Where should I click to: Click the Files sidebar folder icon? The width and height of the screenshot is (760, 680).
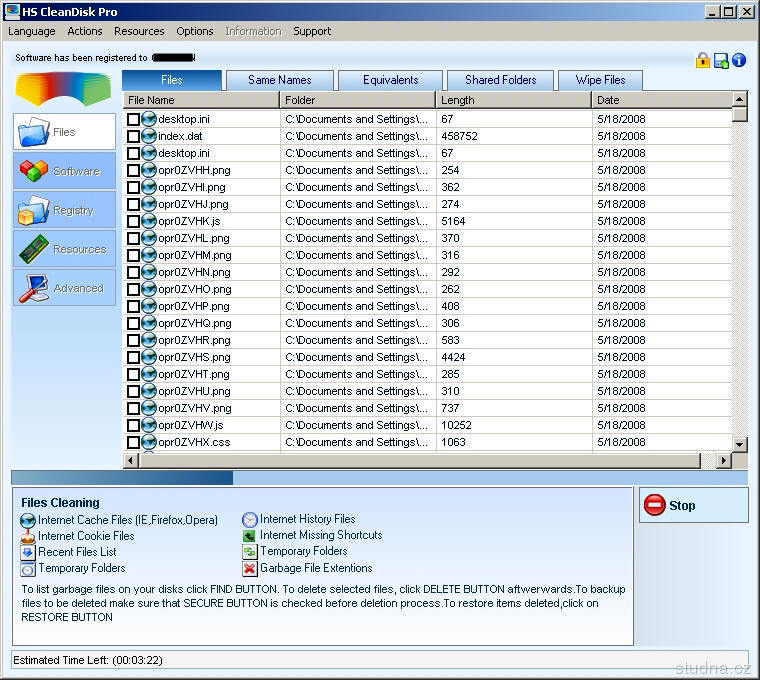pyautogui.click(x=34, y=132)
